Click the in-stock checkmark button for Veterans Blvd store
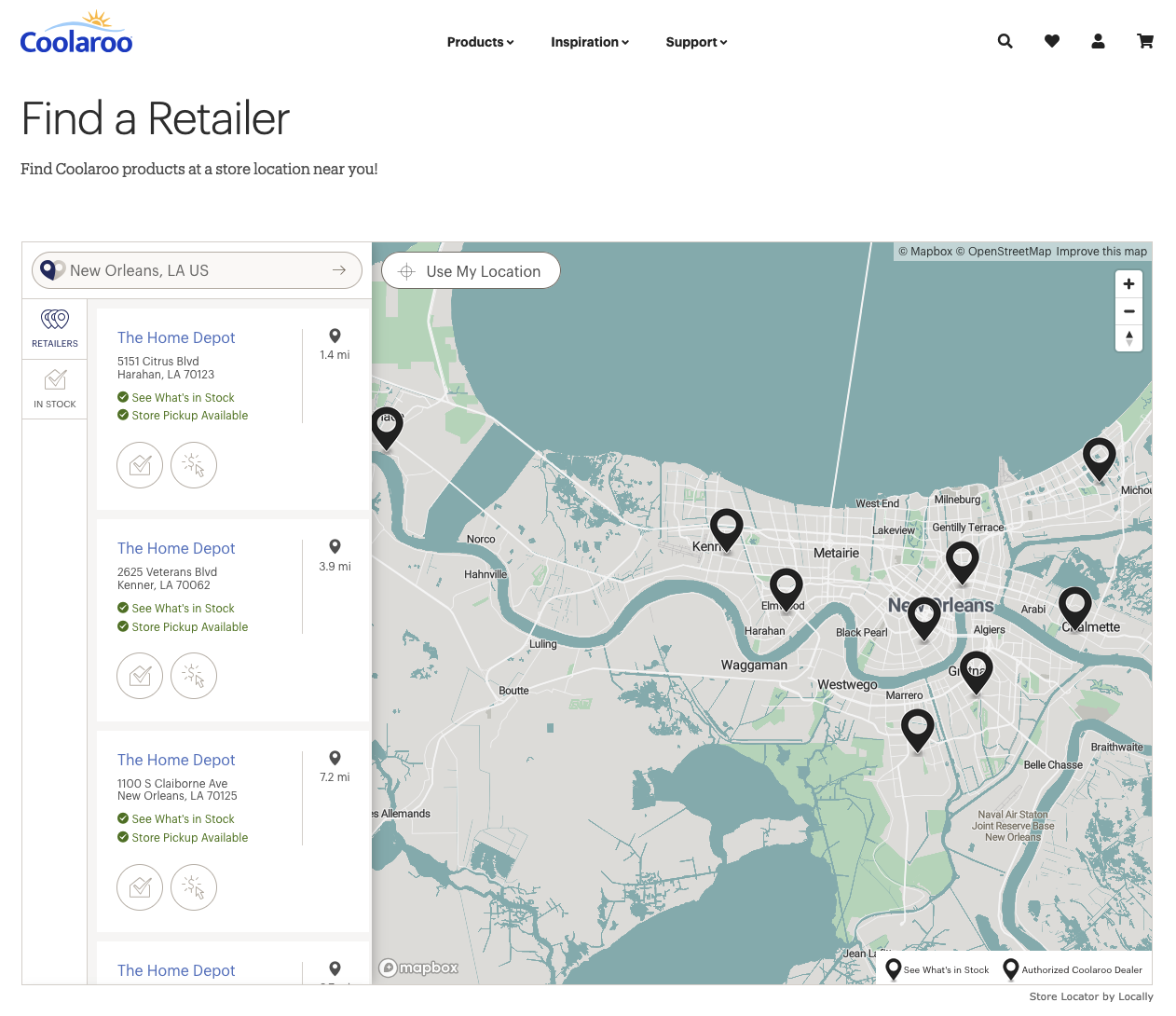 (x=140, y=676)
